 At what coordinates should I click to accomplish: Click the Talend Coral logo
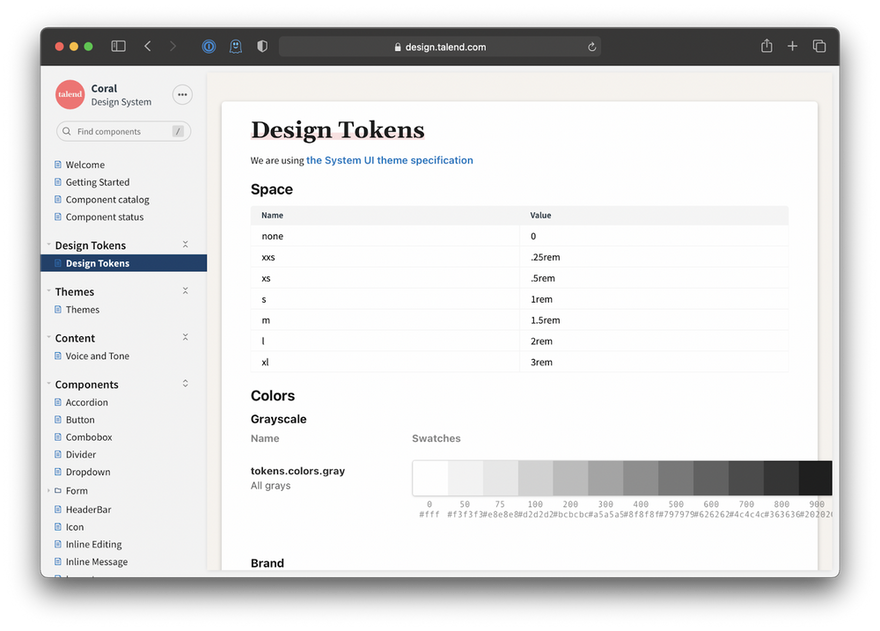coord(70,94)
